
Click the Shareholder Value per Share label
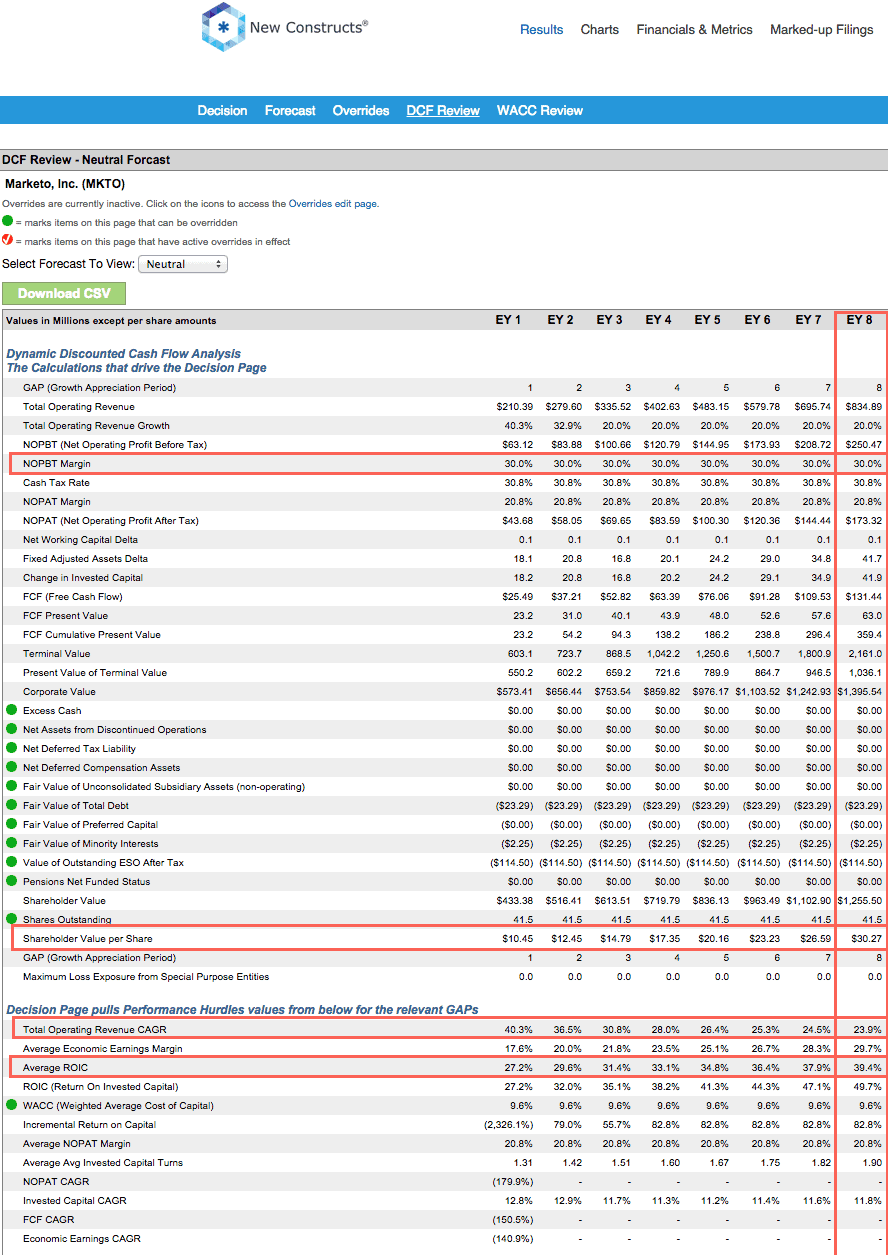[88, 939]
